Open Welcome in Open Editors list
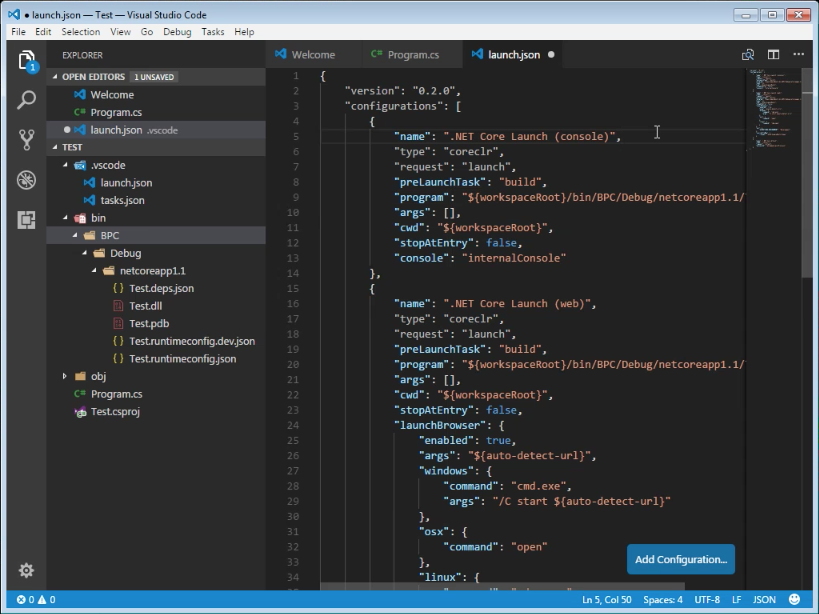Viewport: 819px width, 614px height. pyautogui.click(x=156, y=95)
